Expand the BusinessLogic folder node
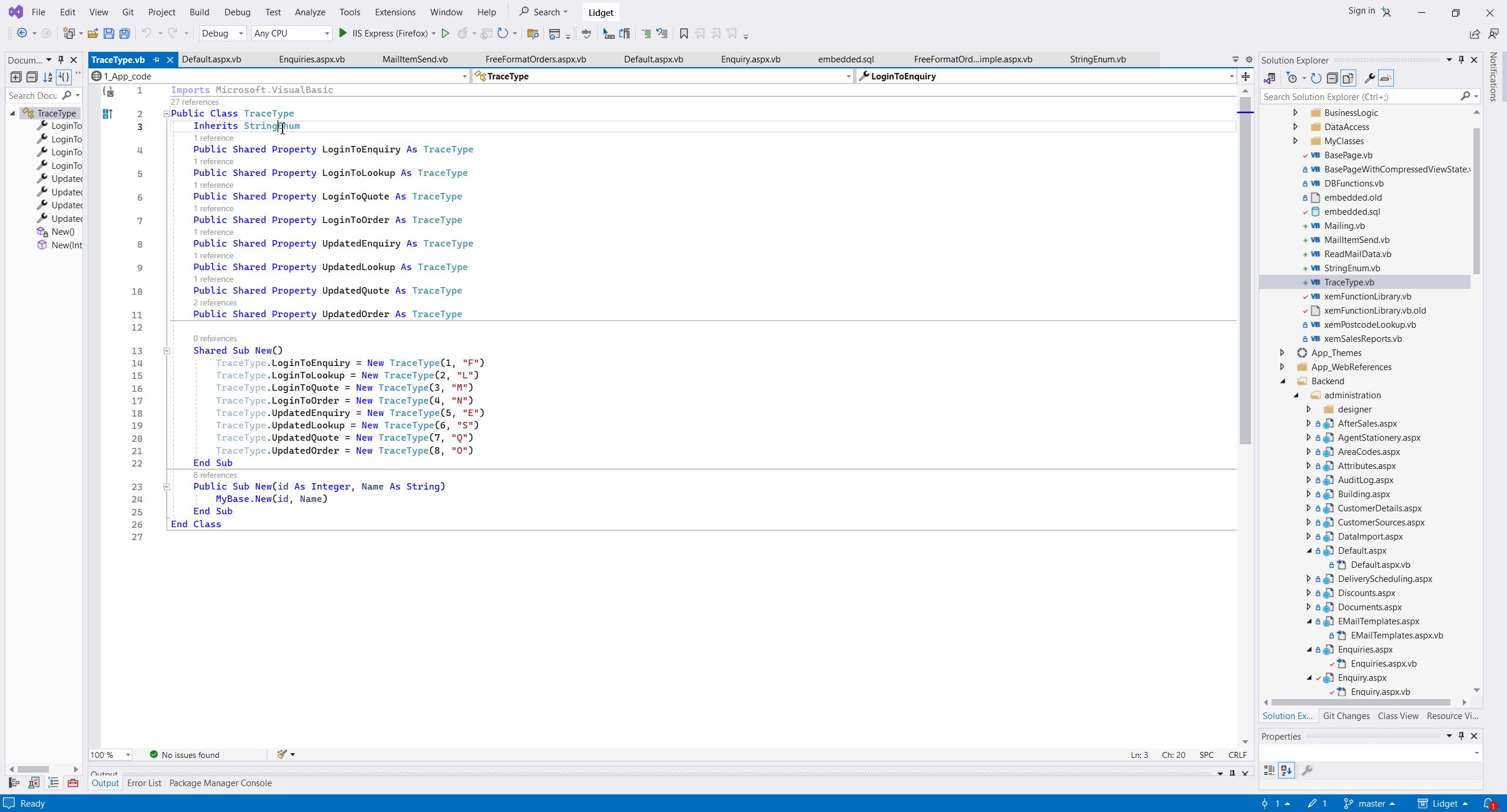Screen dimensions: 1507x812 point(1295,112)
